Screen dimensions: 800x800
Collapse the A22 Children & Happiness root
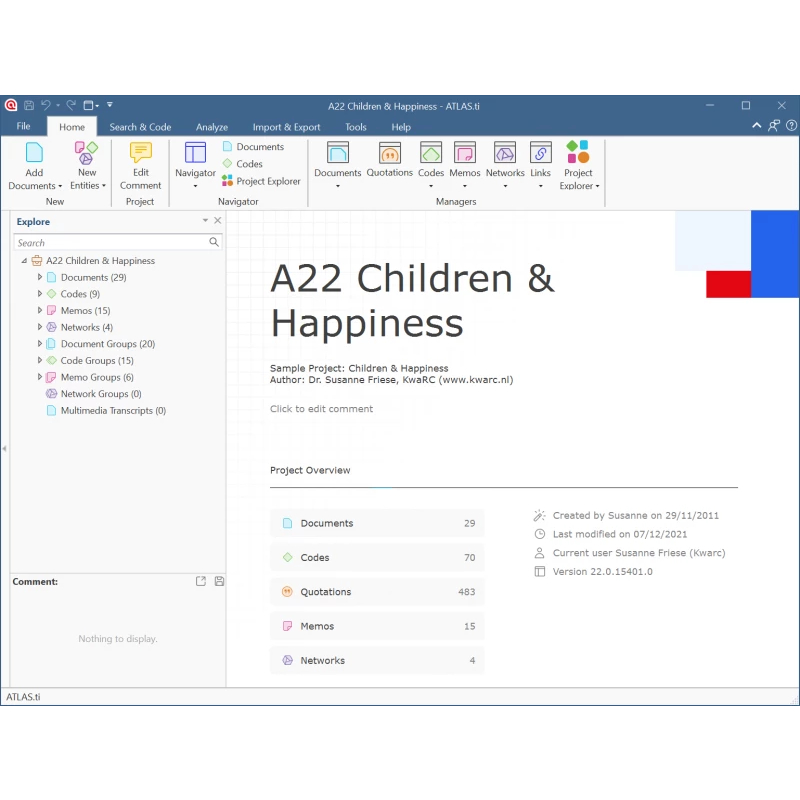tap(24, 261)
